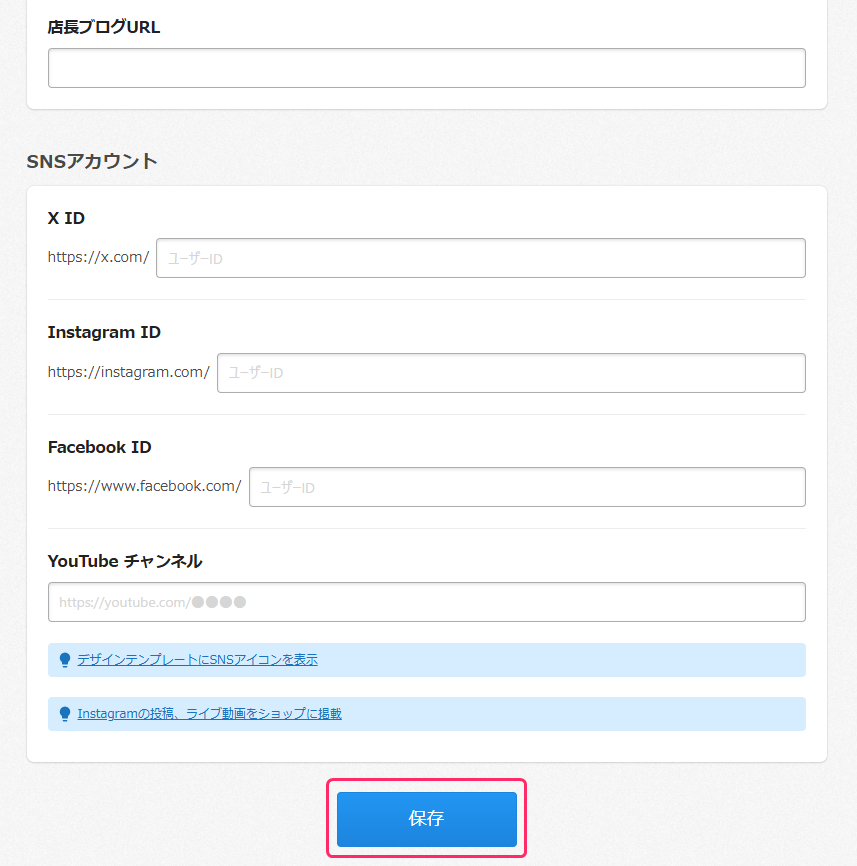Select the Facebook ID user field
Image resolution: width=857 pixels, height=866 pixels.
[526, 487]
